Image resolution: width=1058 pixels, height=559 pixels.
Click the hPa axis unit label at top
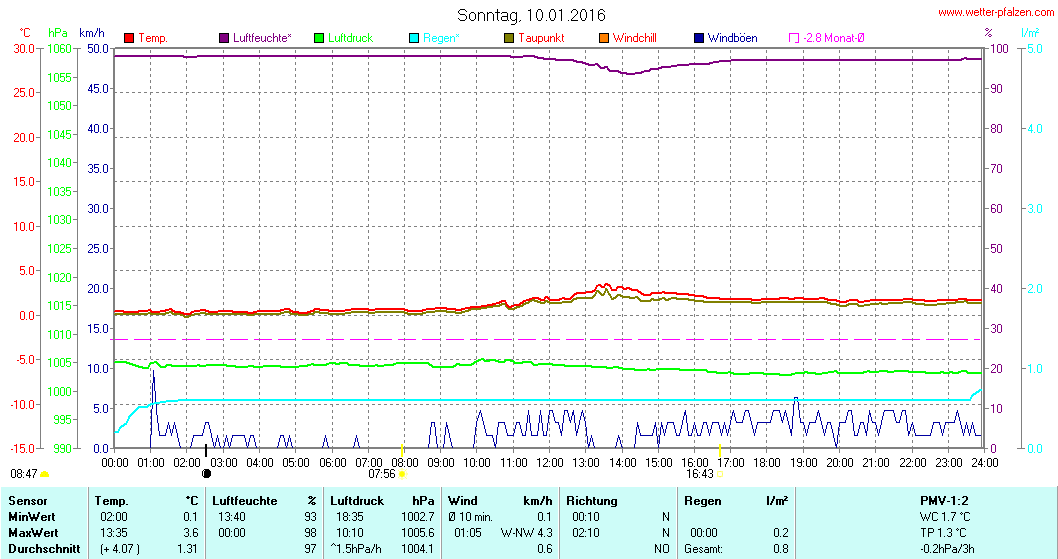pos(58,32)
